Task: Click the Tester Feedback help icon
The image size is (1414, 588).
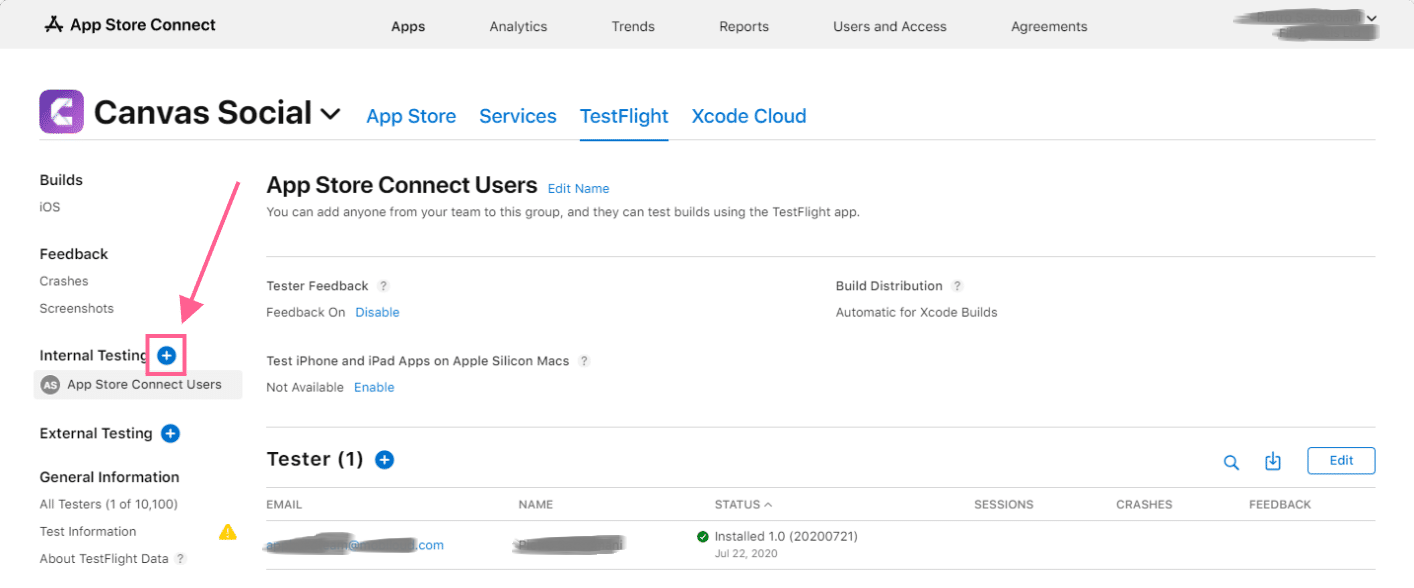Action: point(383,285)
